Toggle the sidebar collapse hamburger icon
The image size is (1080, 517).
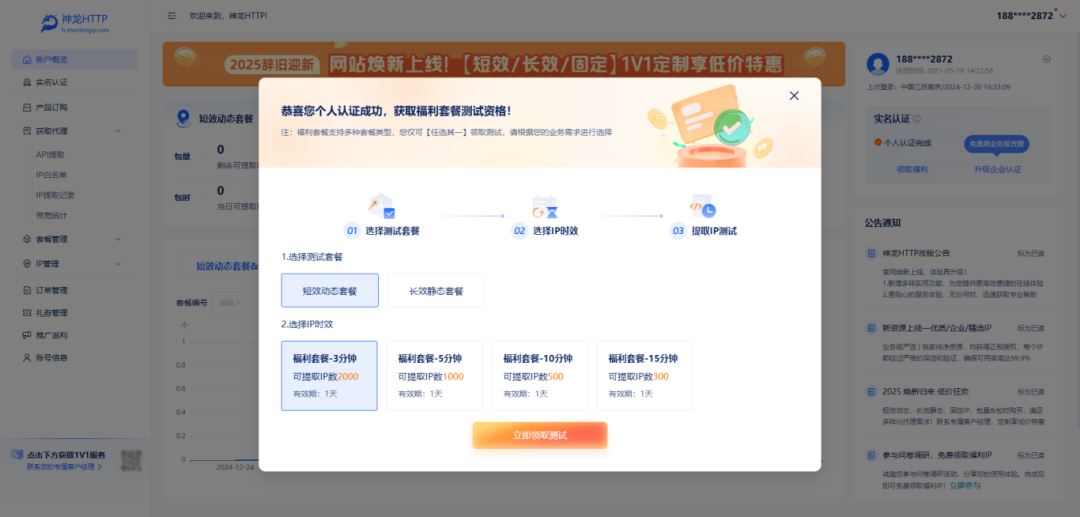point(172,15)
